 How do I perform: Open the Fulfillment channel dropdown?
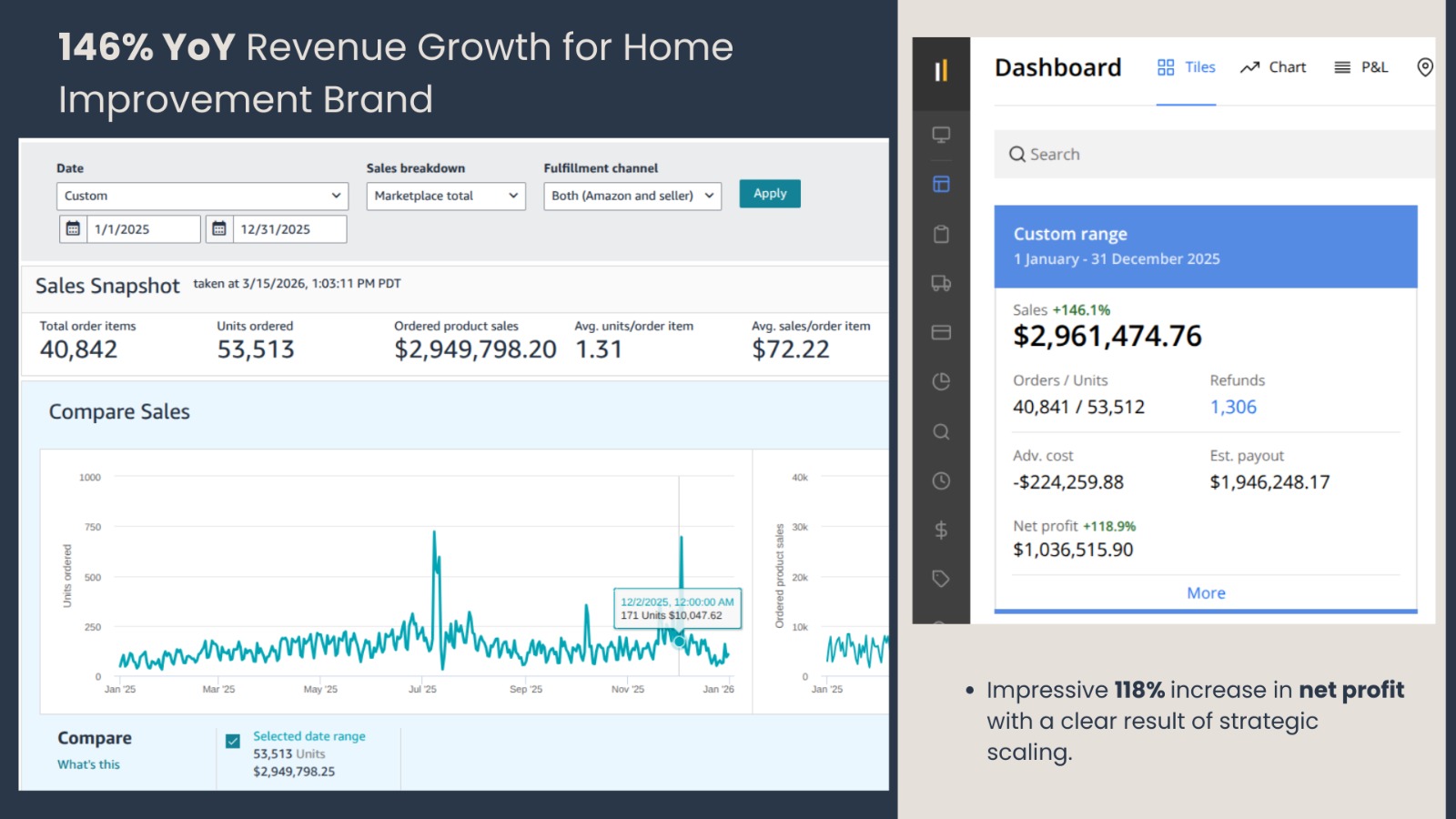click(x=632, y=196)
